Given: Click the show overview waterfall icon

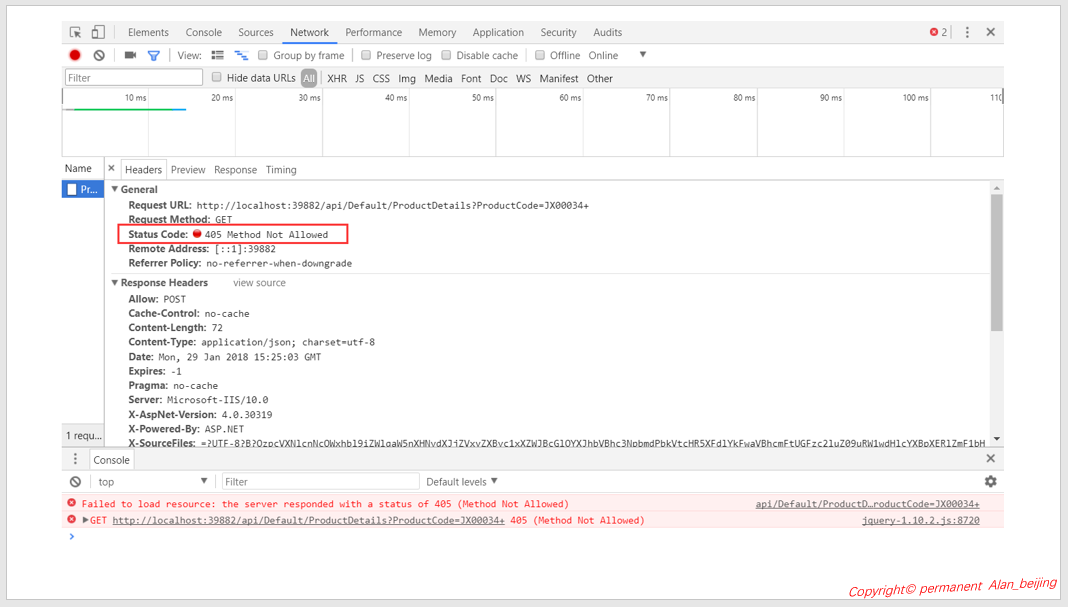Looking at the screenshot, I should coord(241,55).
